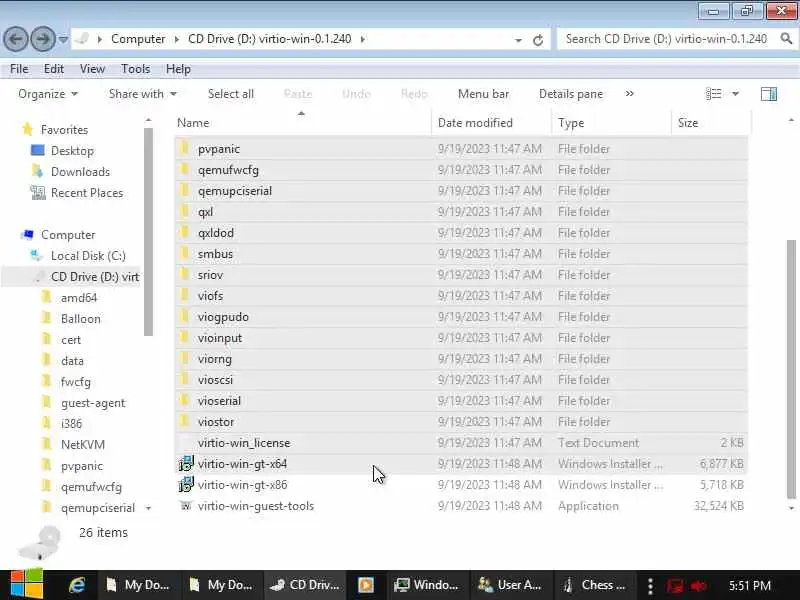This screenshot has width=800, height=600.
Task: Switch to Chess taskbar window
Action: click(x=594, y=585)
